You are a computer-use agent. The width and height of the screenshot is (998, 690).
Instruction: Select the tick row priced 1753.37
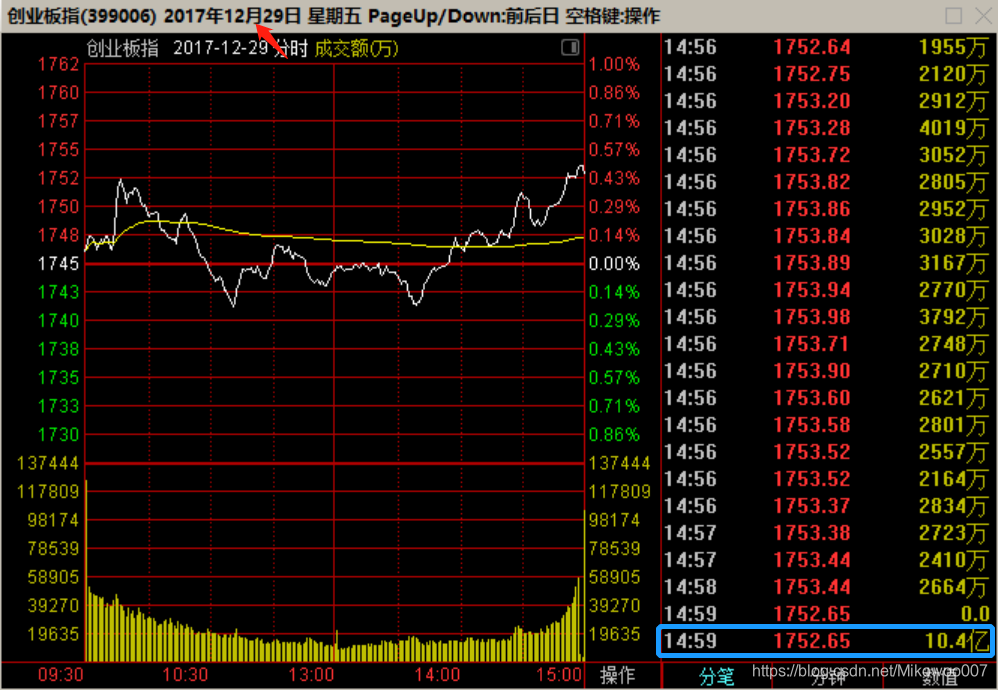827,506
